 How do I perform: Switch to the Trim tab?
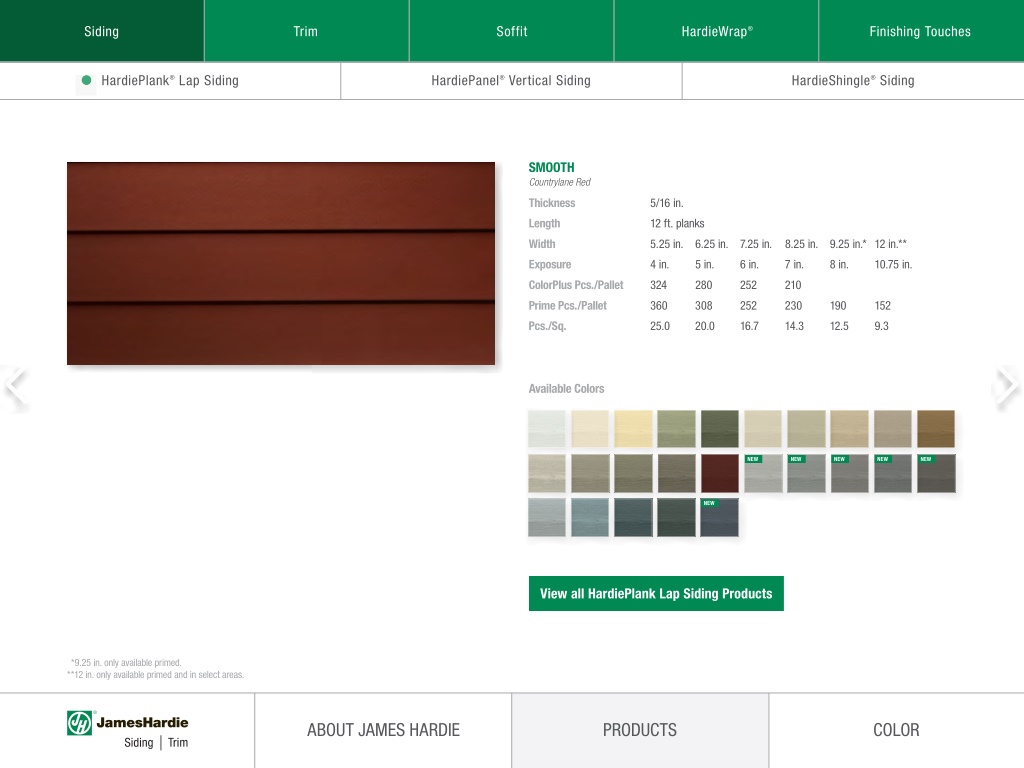(x=306, y=31)
